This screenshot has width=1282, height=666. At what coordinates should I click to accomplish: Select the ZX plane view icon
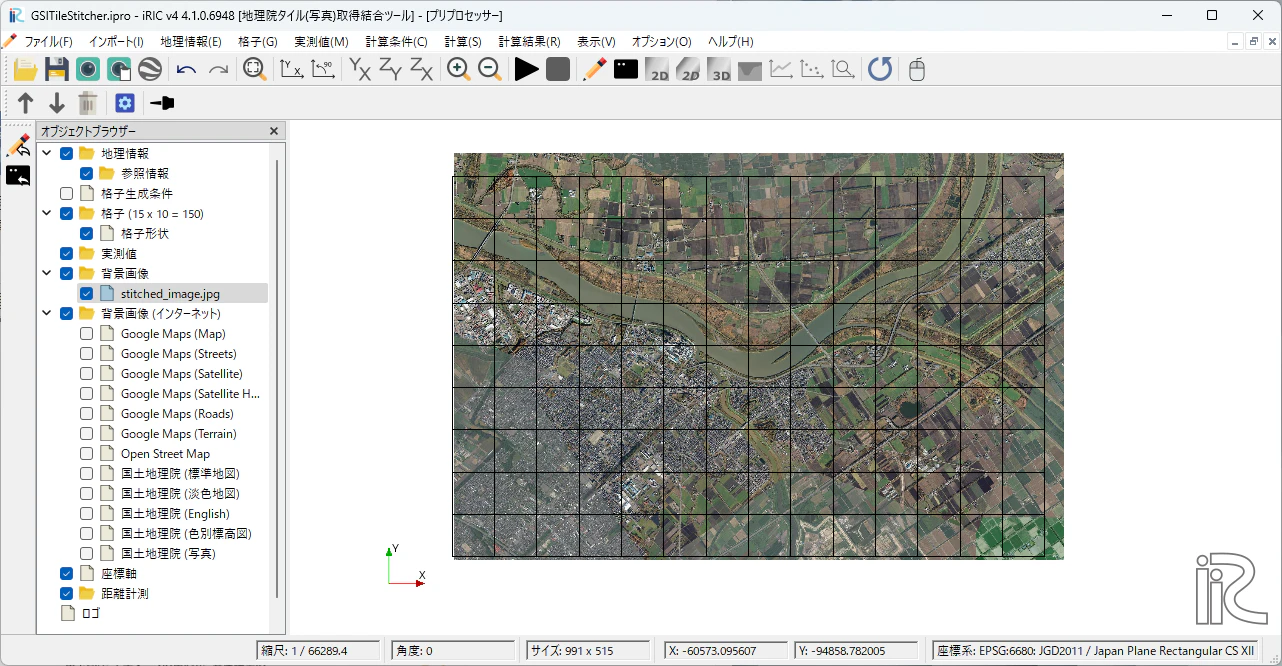[421, 69]
